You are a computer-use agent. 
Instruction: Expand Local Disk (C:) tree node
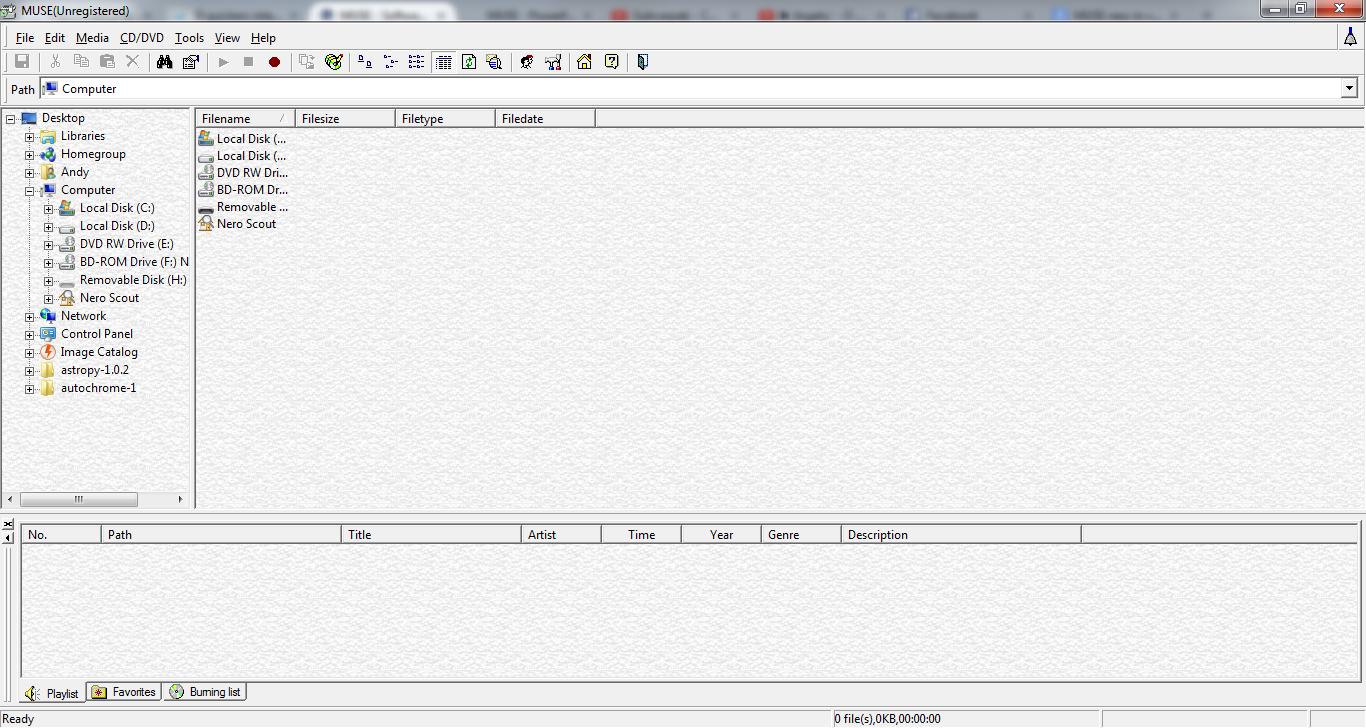pyautogui.click(x=49, y=208)
